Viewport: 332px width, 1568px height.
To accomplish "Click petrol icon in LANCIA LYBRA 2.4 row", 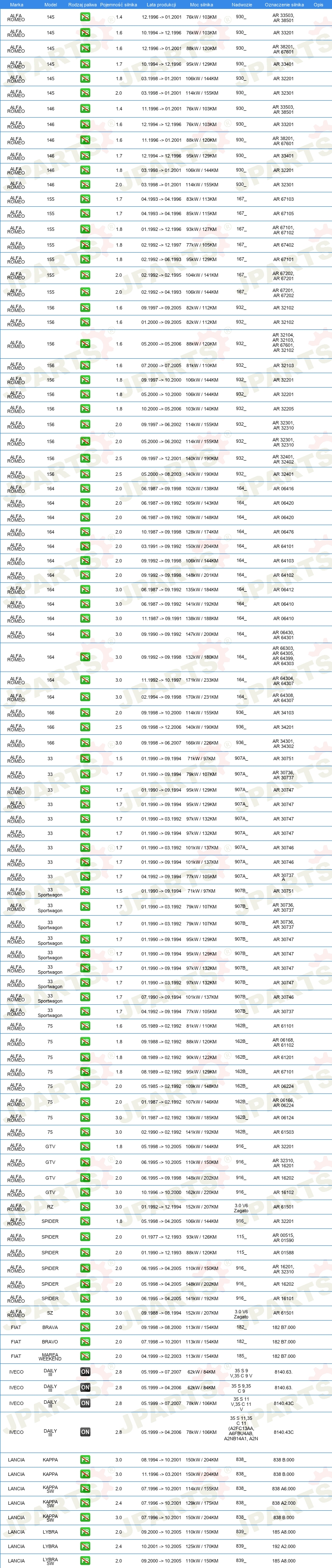I will pyautogui.click(x=84, y=1546).
